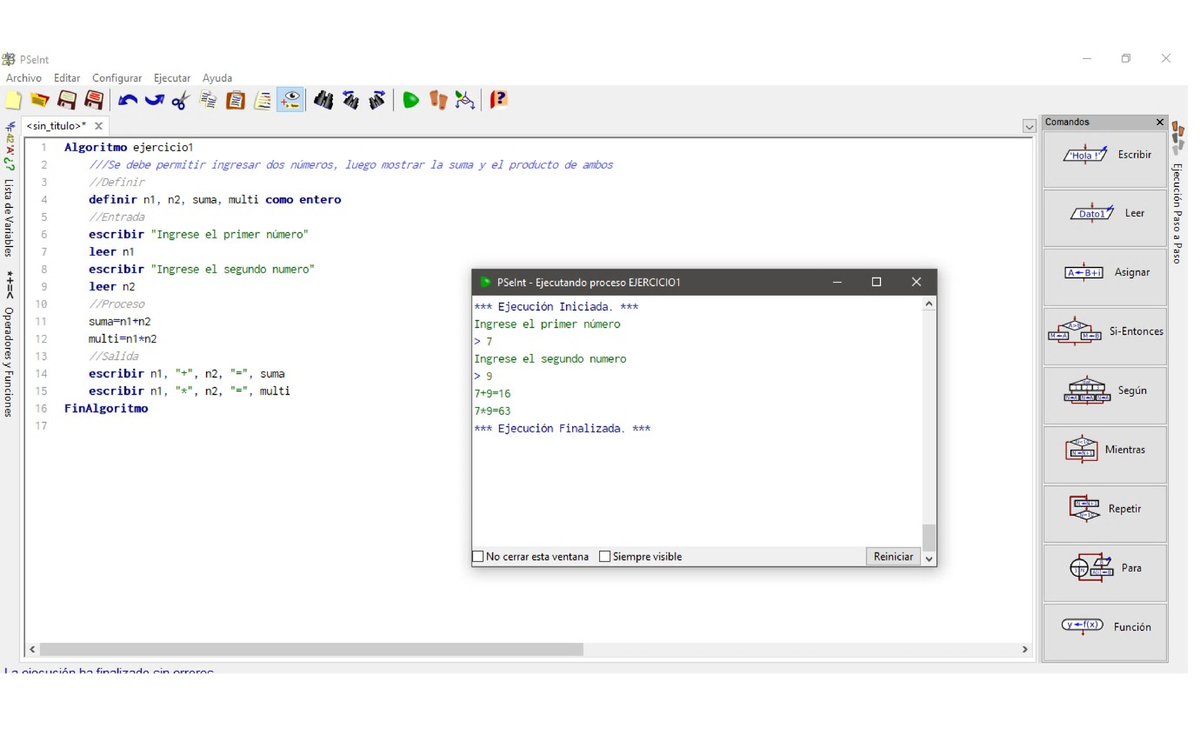Expand the 'Operadores y Funciones' side panel
This screenshot has width=1200, height=729.
click(9, 360)
